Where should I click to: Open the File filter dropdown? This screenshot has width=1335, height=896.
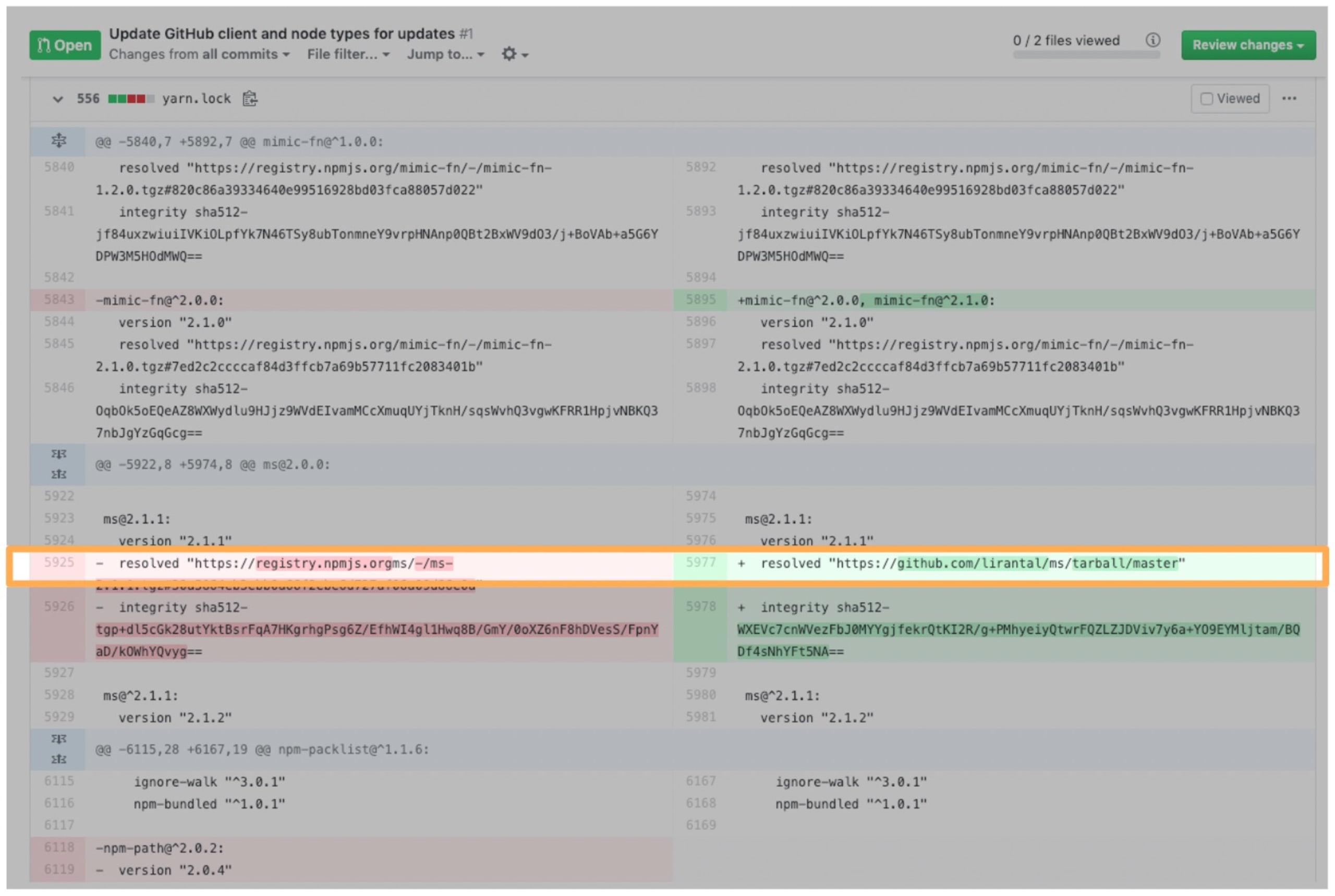pos(348,54)
